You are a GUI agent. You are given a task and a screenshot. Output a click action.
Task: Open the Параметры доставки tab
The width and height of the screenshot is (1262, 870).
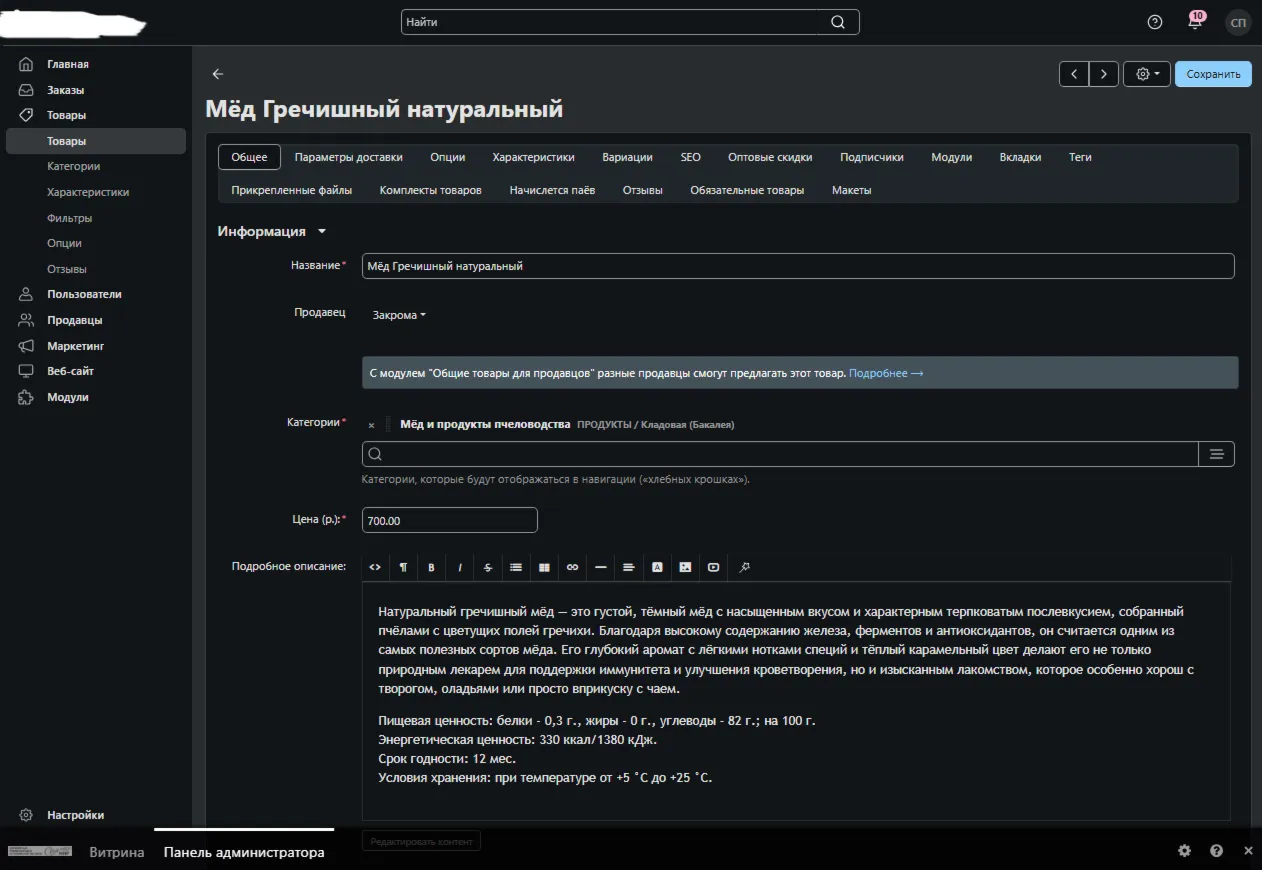349,157
